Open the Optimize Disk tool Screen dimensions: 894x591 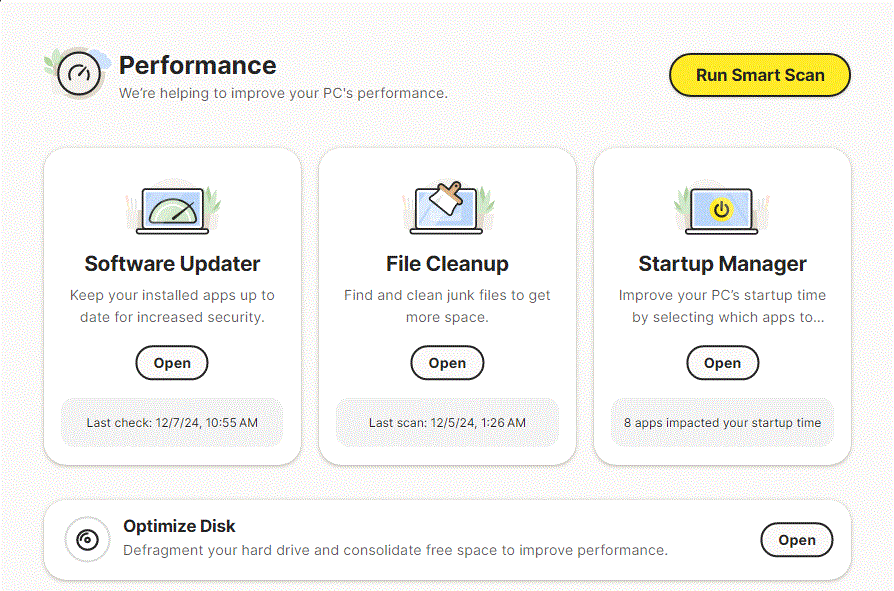click(x=796, y=540)
